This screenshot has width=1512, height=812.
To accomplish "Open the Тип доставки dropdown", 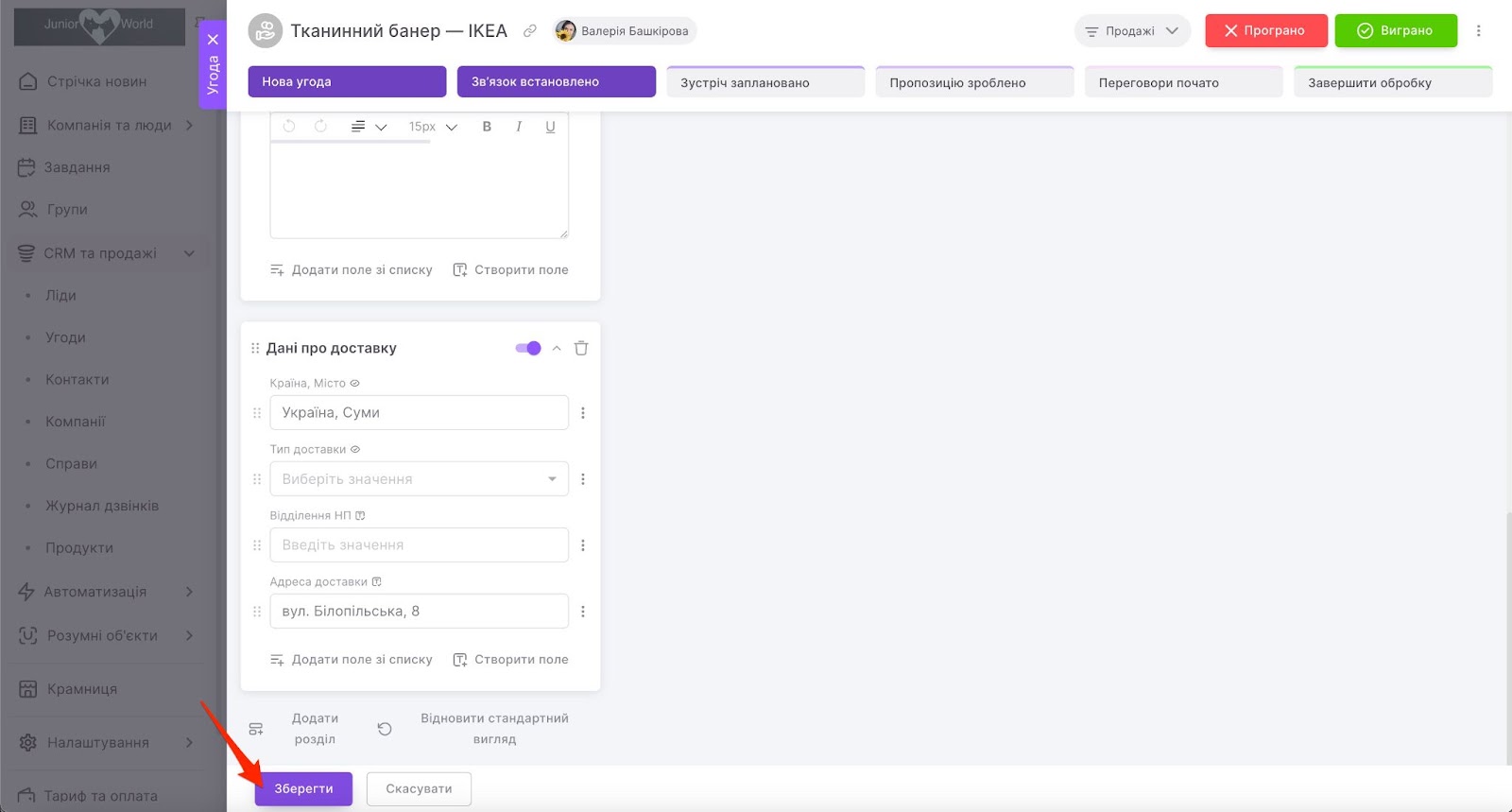I will click(419, 479).
